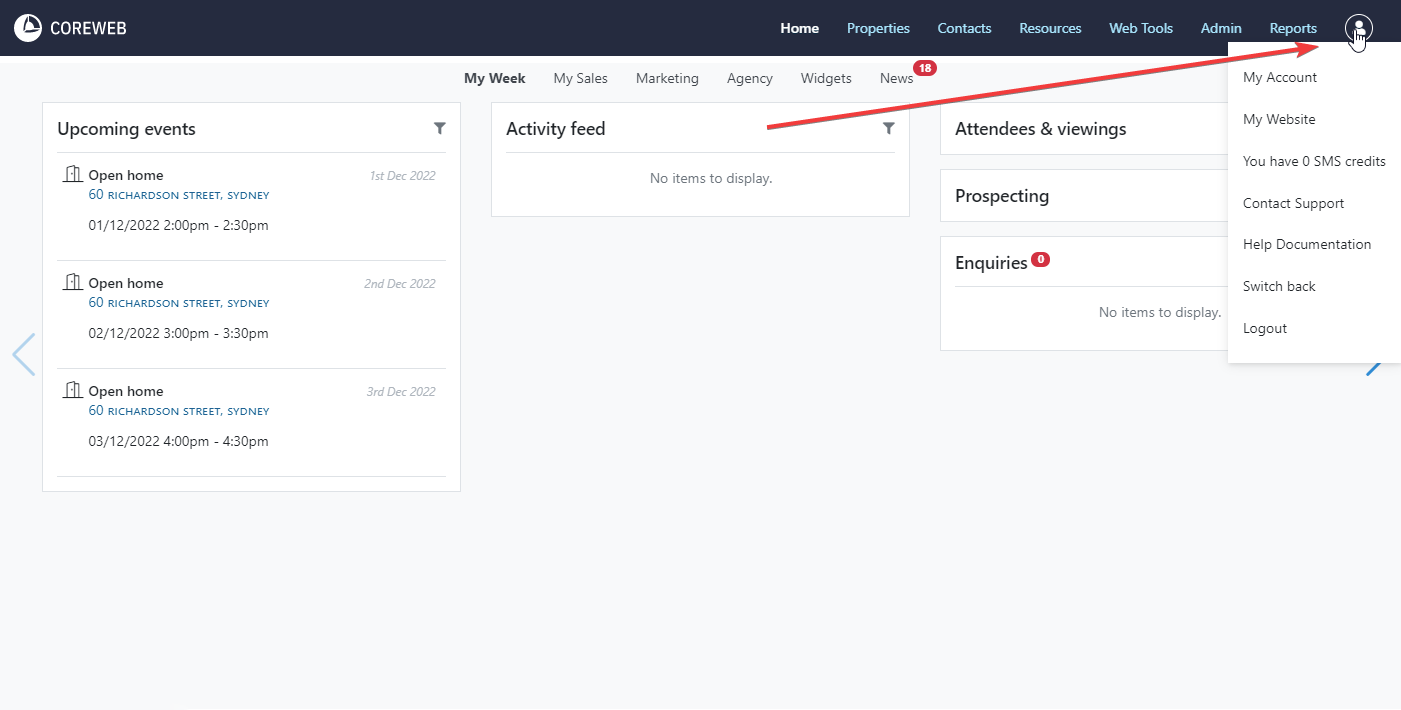The width and height of the screenshot is (1401, 710).
Task: Click the user profile avatar icon
Action: pos(1359,28)
